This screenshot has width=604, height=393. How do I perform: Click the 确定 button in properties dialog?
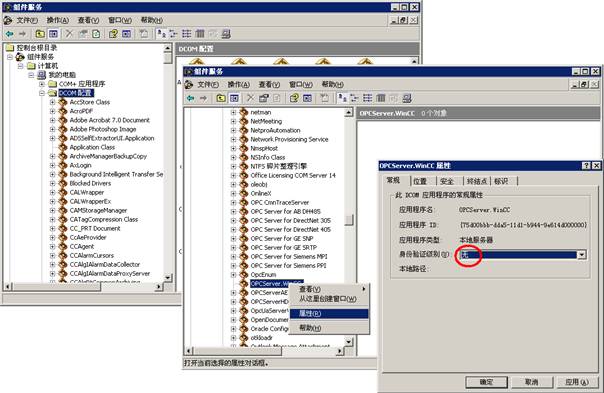pos(487,382)
